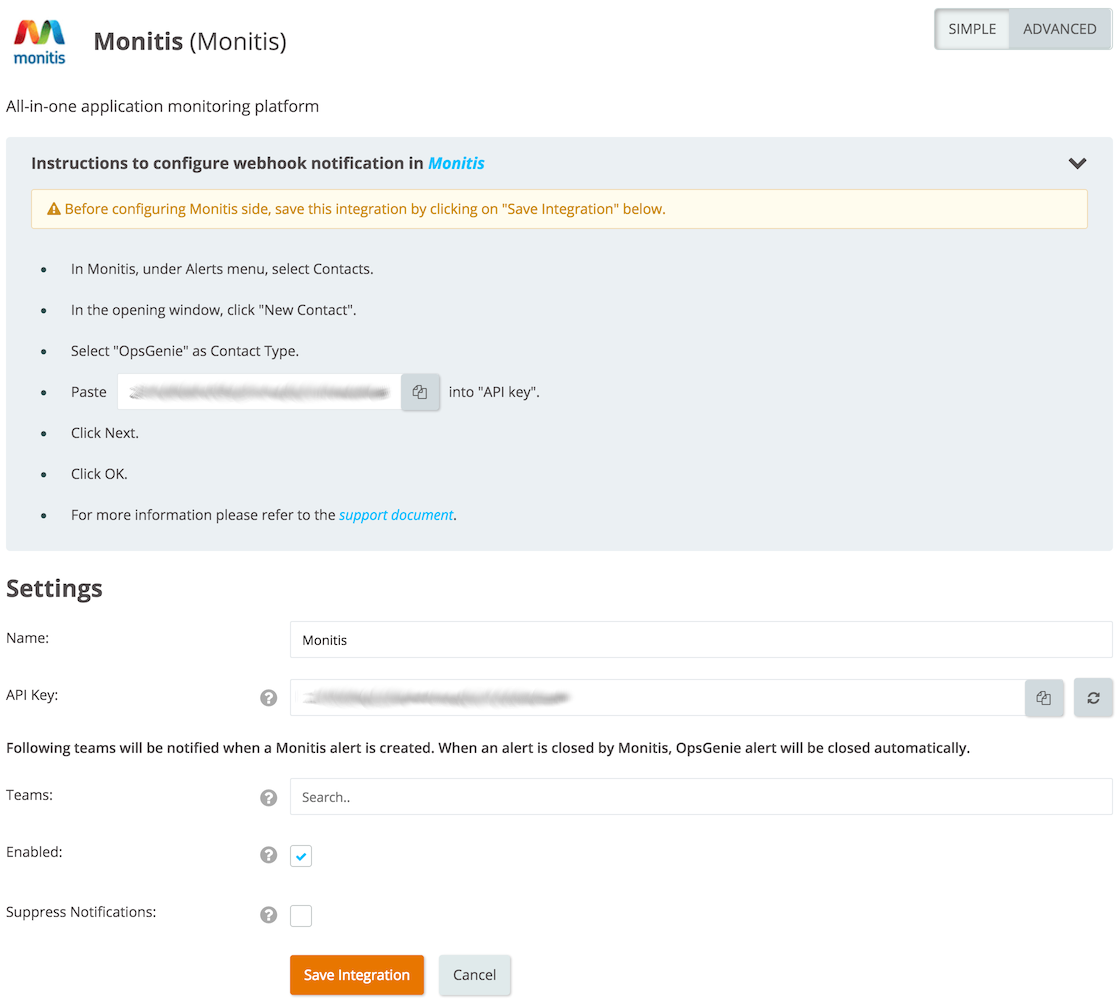1120x1000 pixels.
Task: Click the warning triangle icon
Action: 54,209
